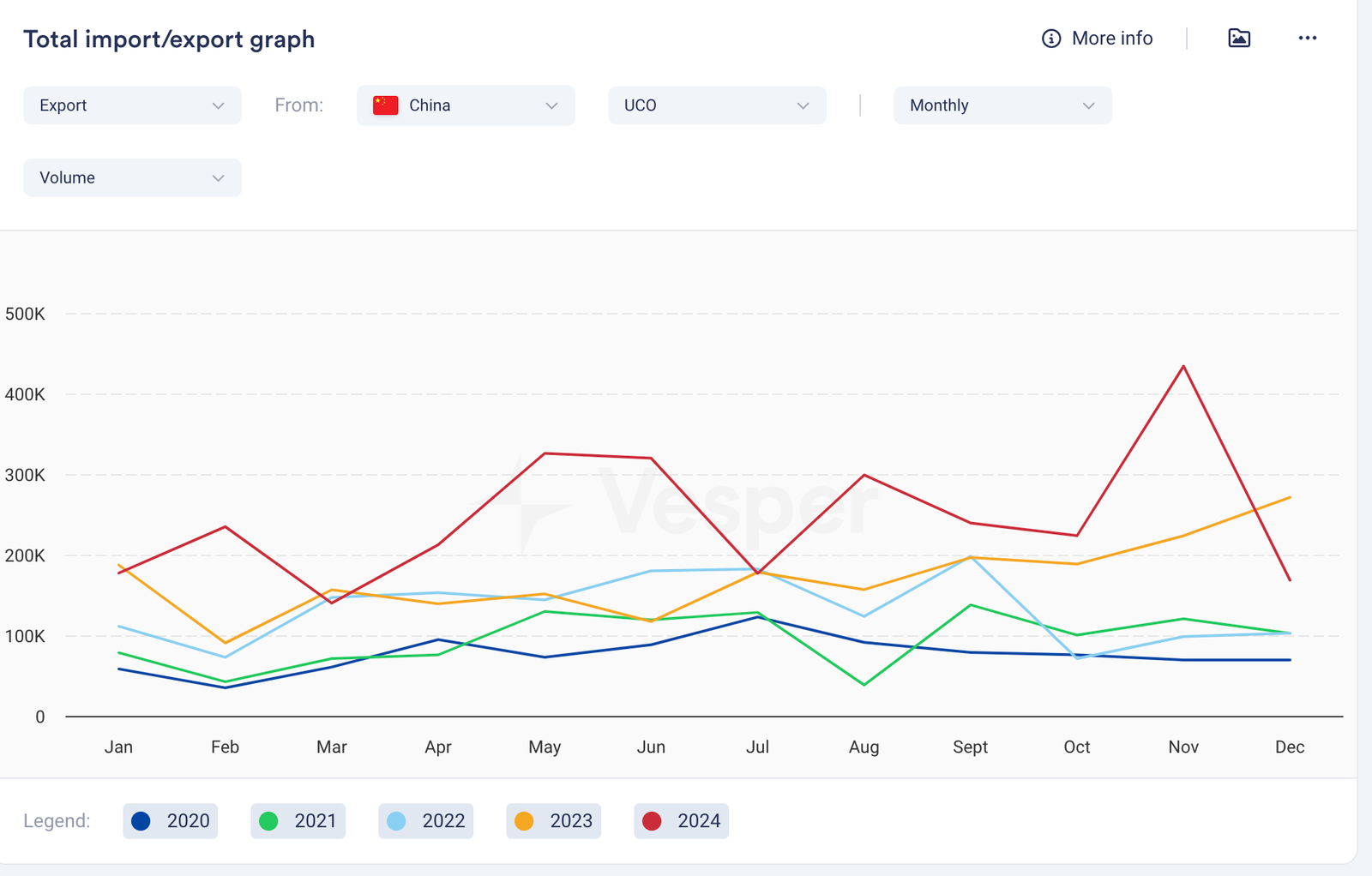Screen dimensions: 1372x876
Task: Click the More info link text
Action: click(1112, 39)
